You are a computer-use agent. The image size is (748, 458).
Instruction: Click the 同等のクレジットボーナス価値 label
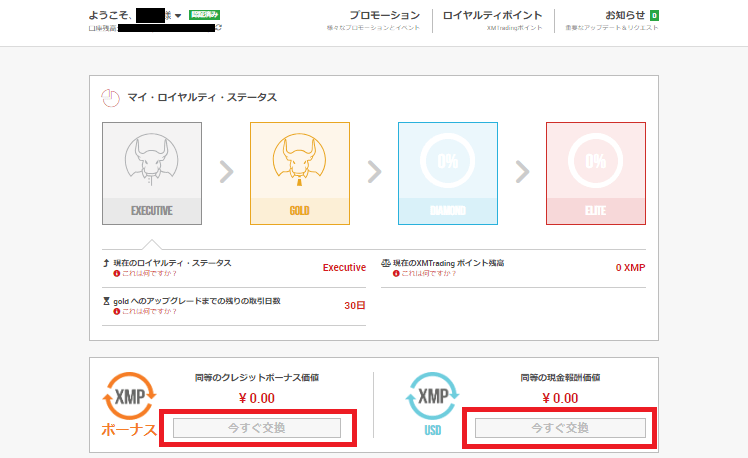[257, 378]
